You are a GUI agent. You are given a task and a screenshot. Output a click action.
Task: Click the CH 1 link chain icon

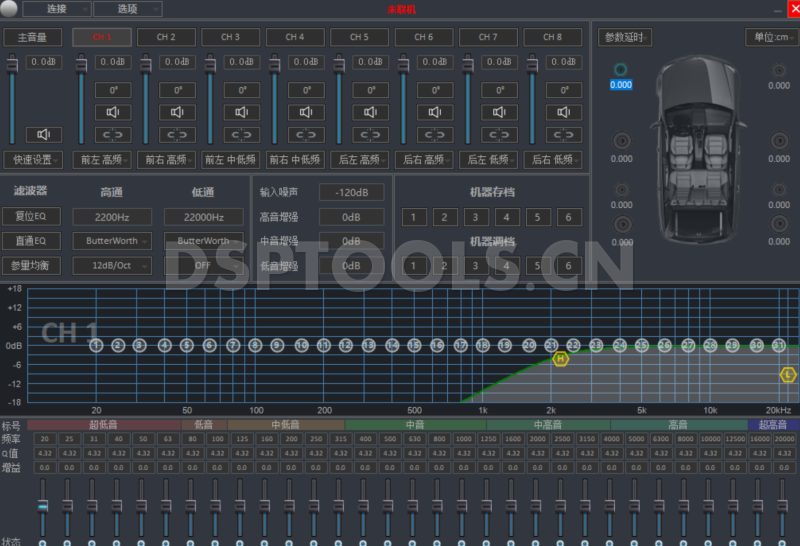(x=113, y=134)
